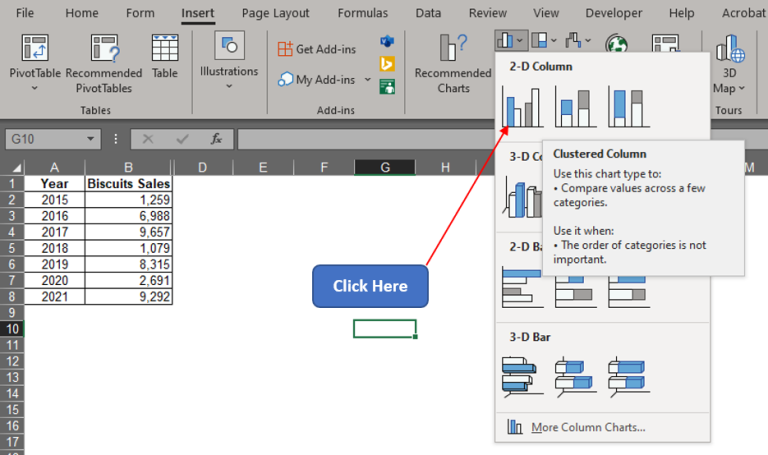Screen dimensions: 768x455
Task: Choose the 2-D Stacked Bar chart
Action: click(x=576, y=292)
